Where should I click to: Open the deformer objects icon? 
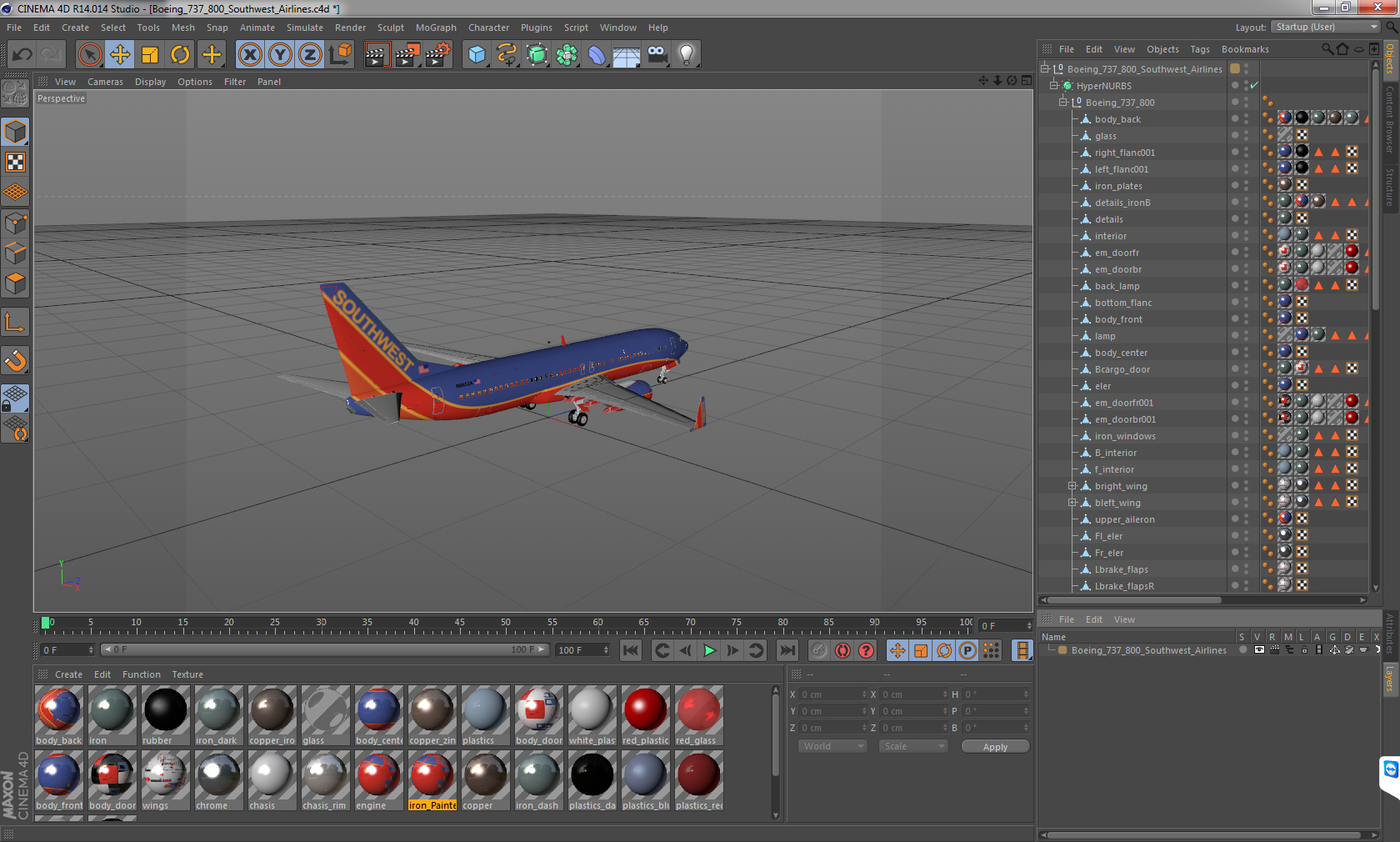coord(597,55)
